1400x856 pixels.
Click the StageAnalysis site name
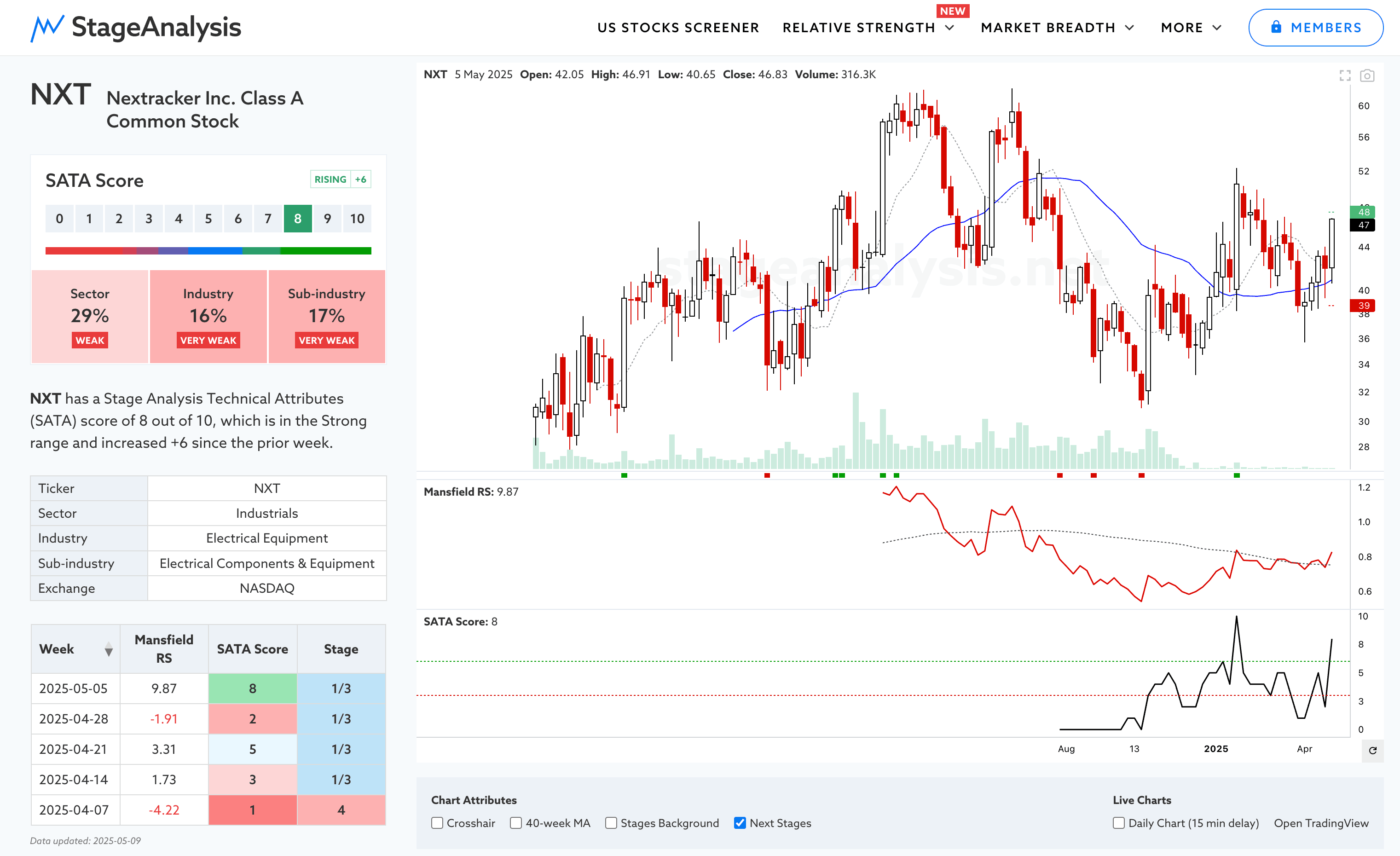click(156, 28)
